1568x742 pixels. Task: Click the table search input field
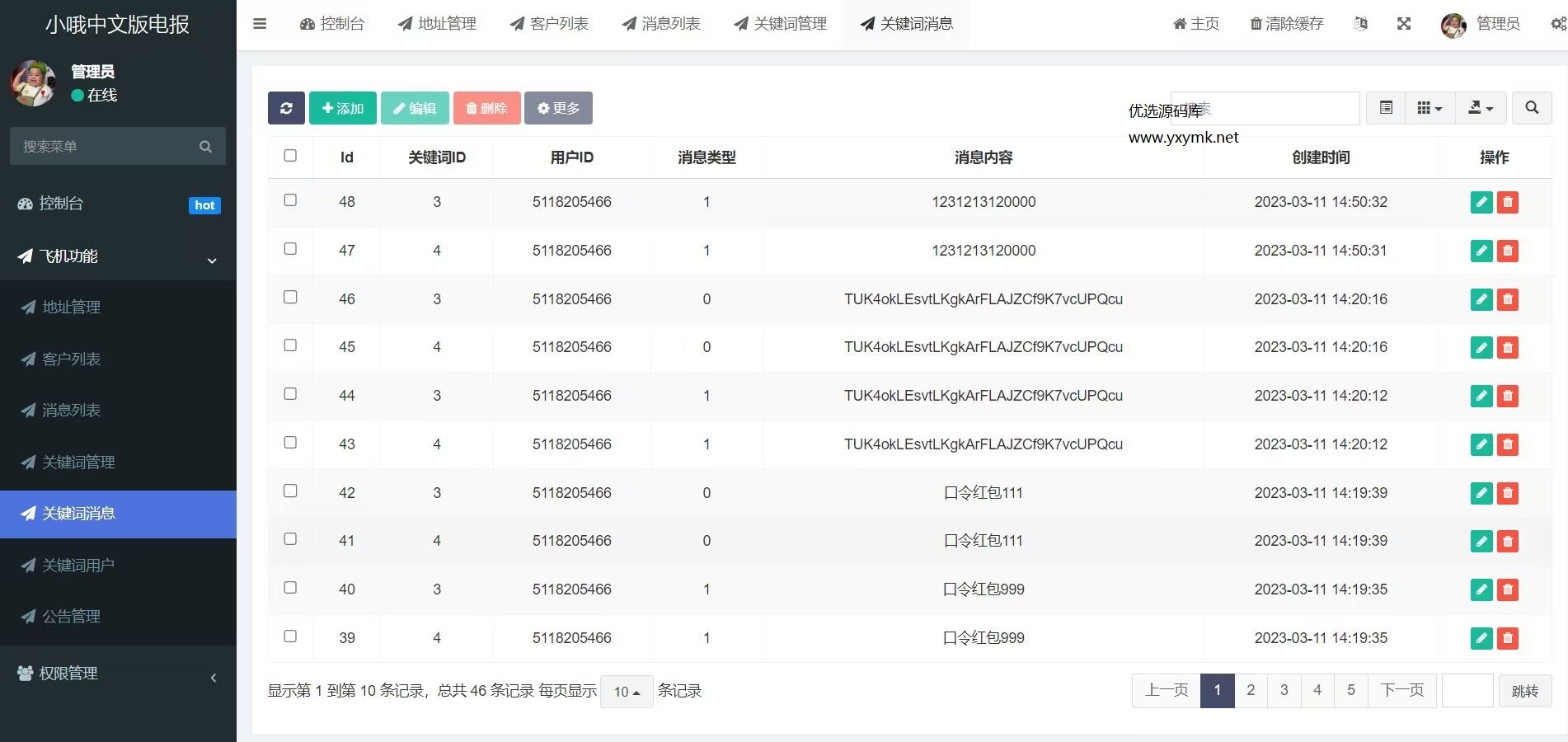tap(1265, 108)
